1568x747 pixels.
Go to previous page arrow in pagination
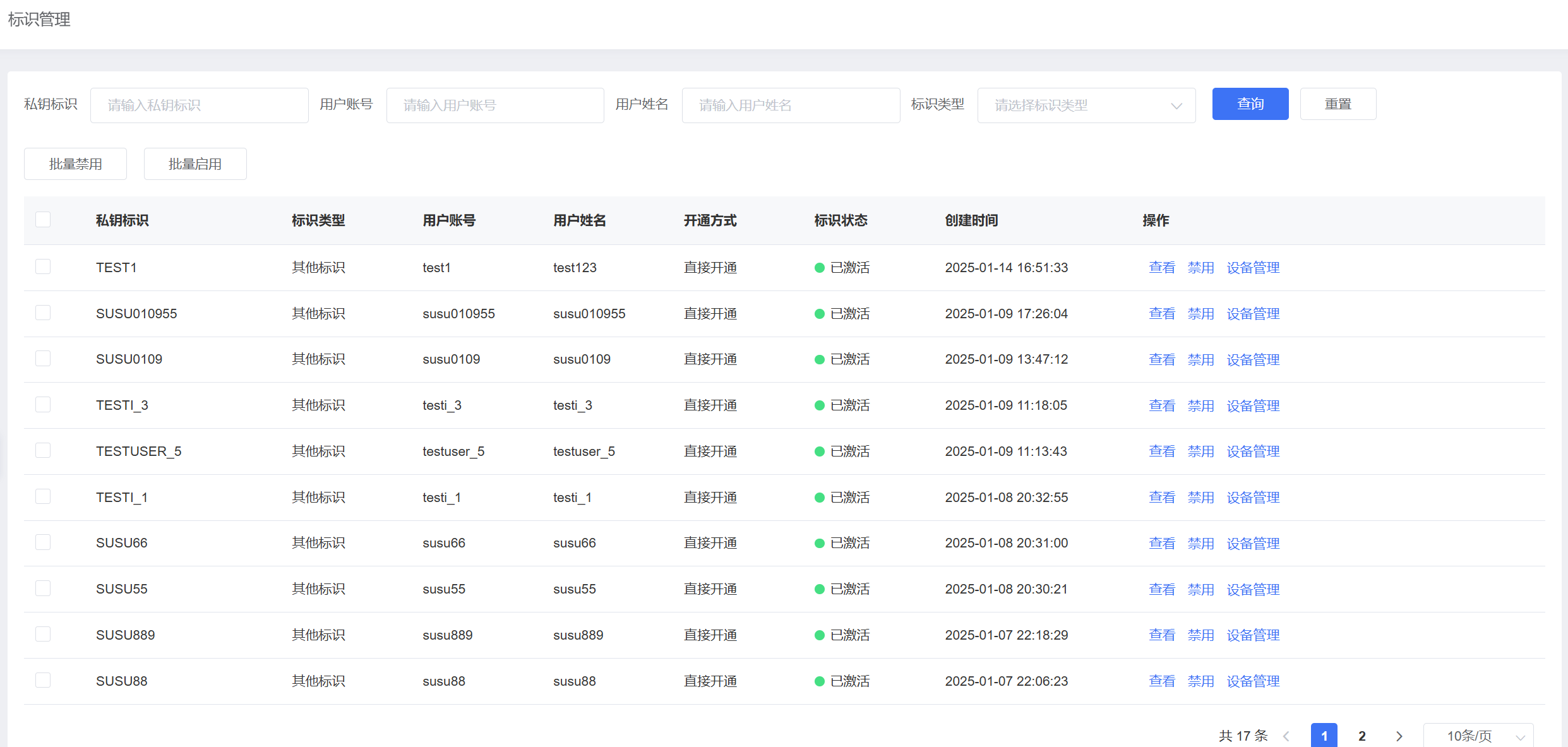pyautogui.click(x=1286, y=736)
